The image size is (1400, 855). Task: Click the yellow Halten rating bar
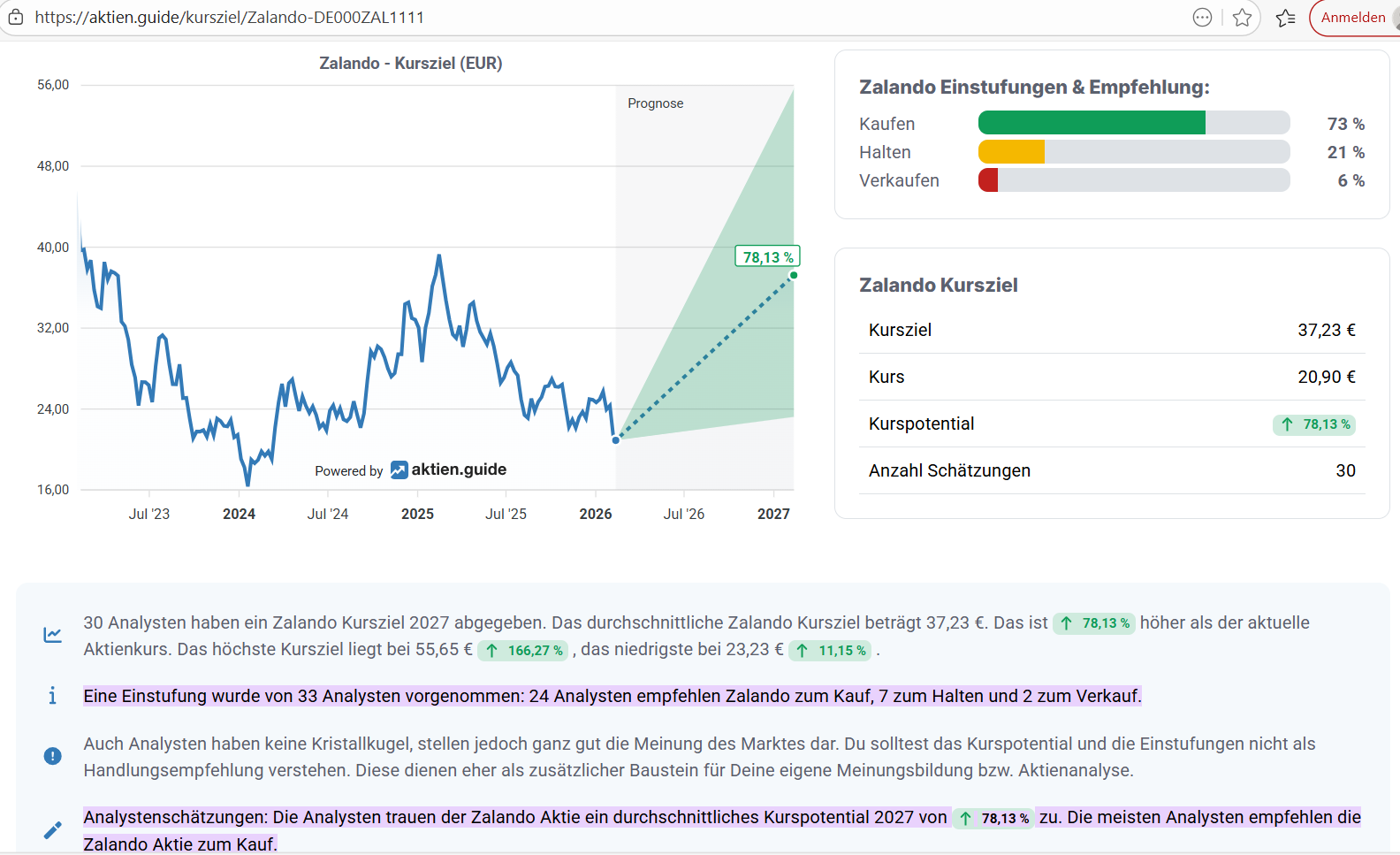coord(1011,152)
